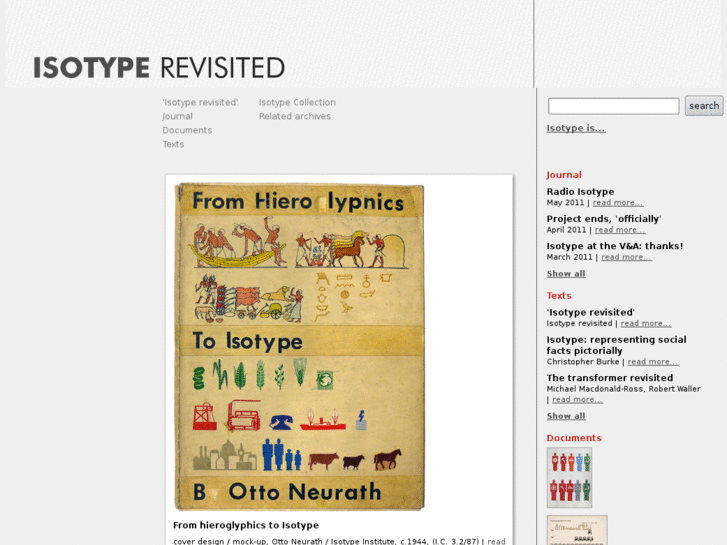Open the 'Isotype revisited' menu item
The image size is (727, 545).
200,103
